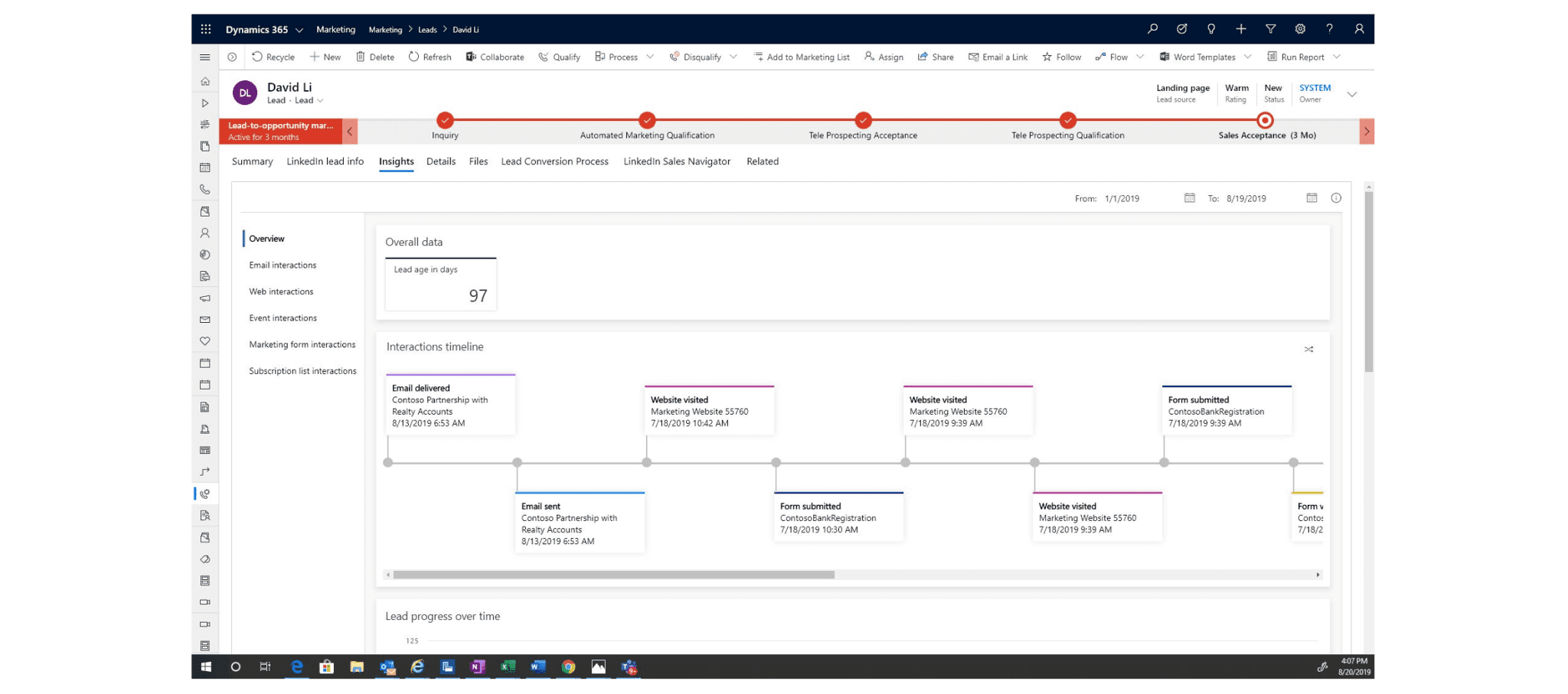Screen dimensions: 1568x694
Task: Switch to the Files tab
Action: tap(479, 161)
